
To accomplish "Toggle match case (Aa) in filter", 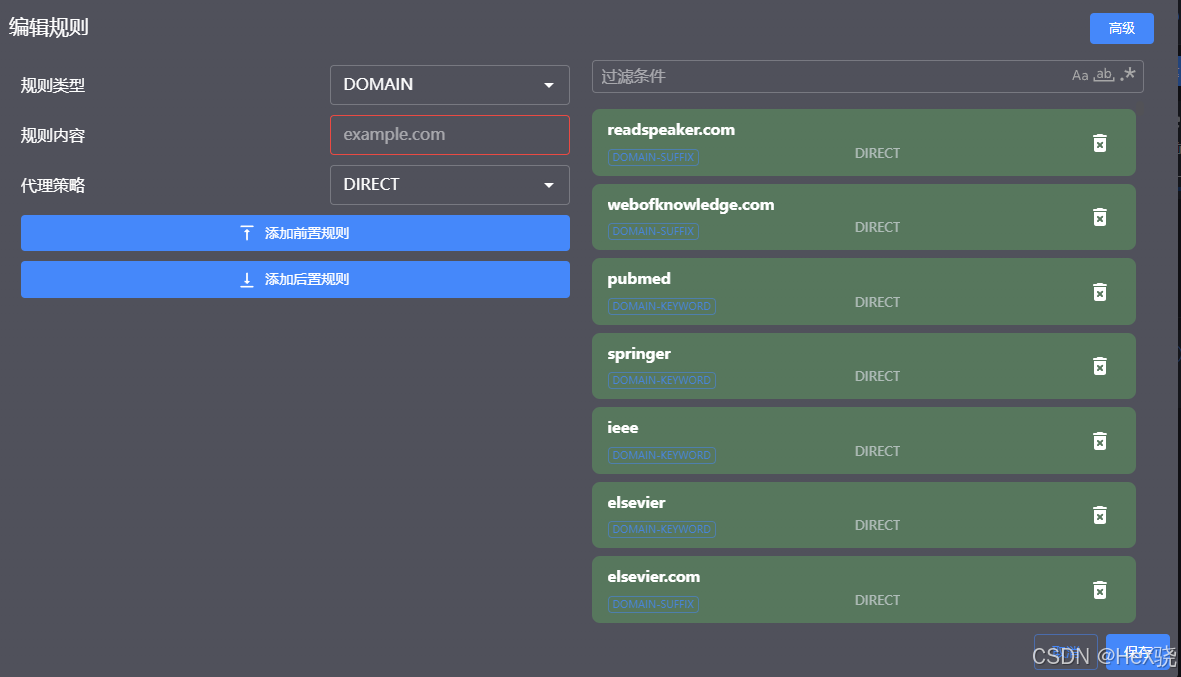I will click(1080, 76).
